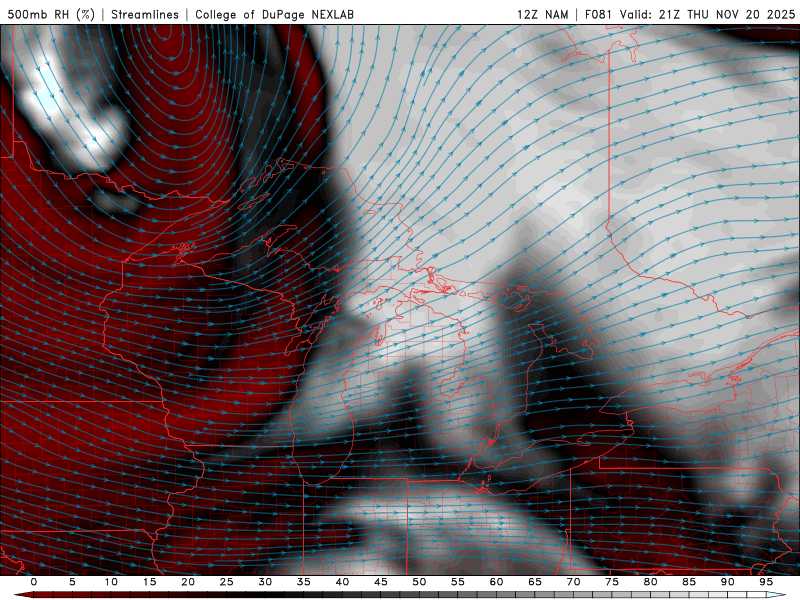Select the "50" tick label on legend
The height and width of the screenshot is (600, 800).
pos(419,582)
